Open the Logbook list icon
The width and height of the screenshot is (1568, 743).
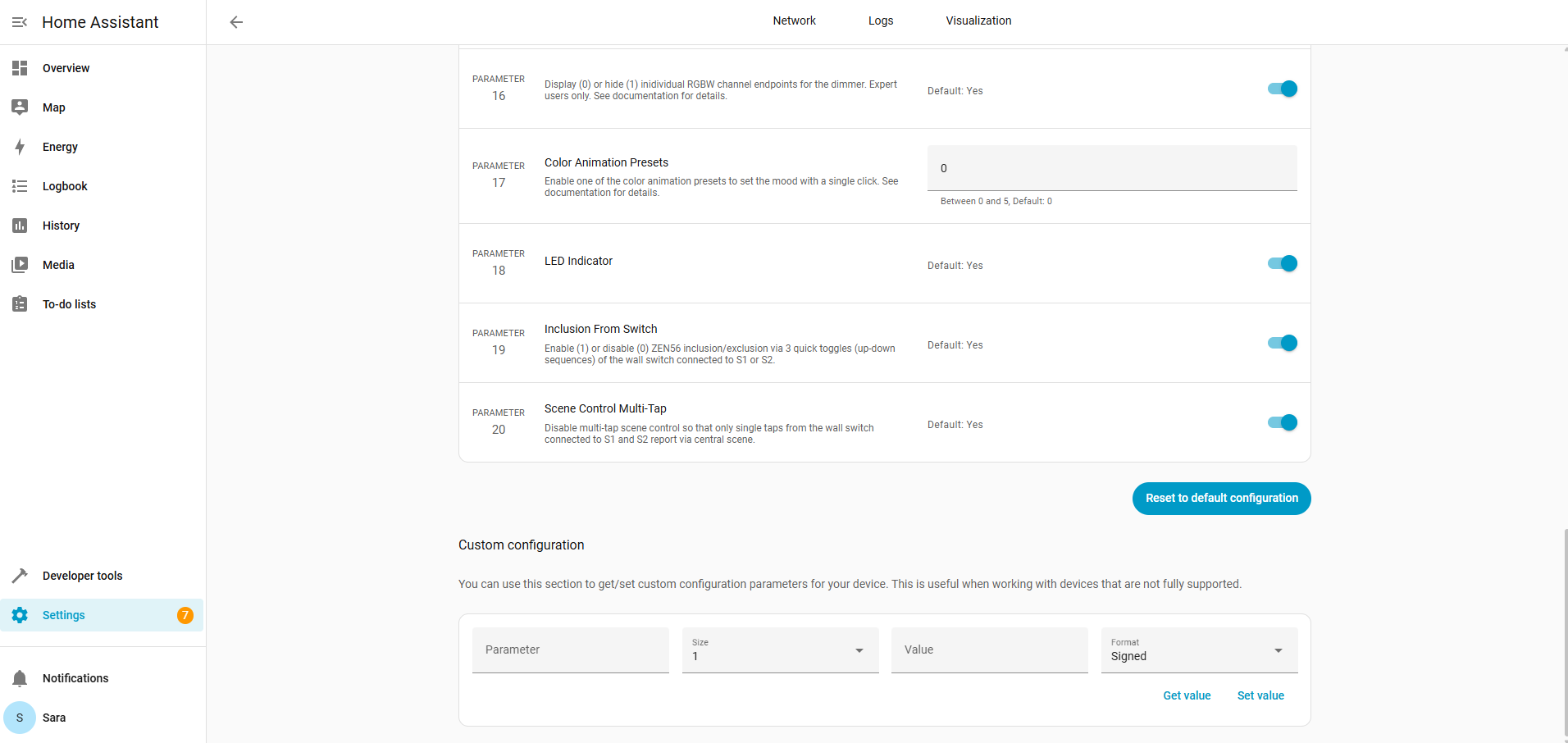click(20, 186)
